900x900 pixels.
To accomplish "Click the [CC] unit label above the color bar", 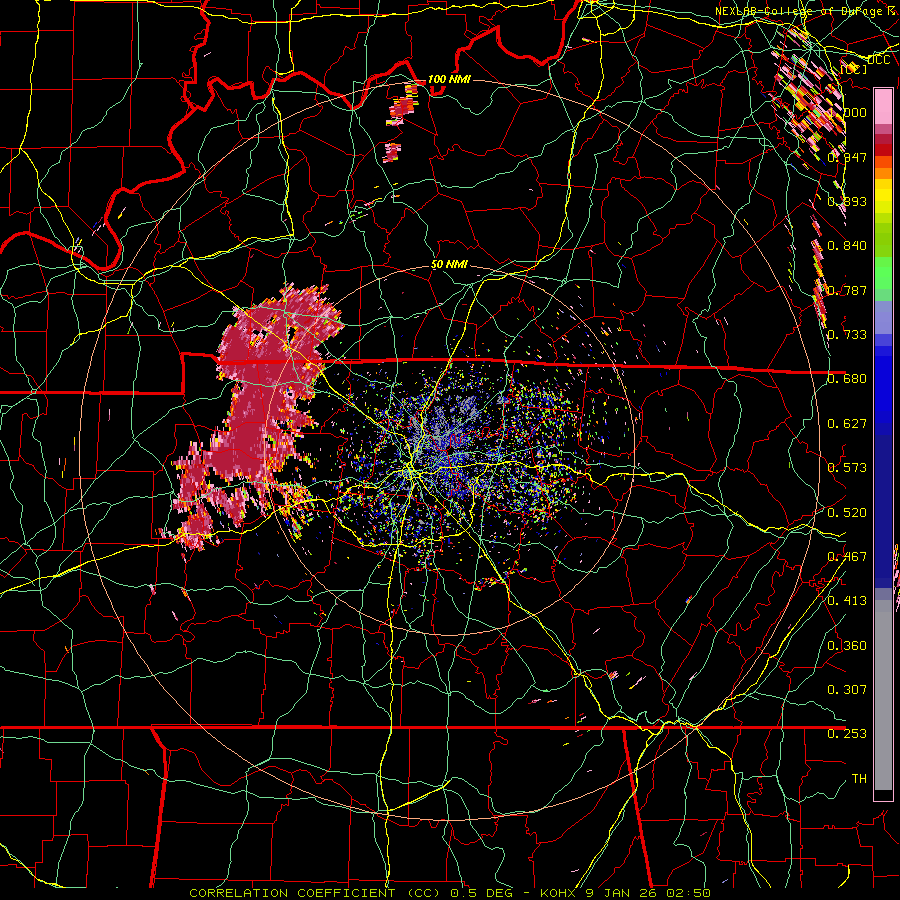I will coord(854,69).
